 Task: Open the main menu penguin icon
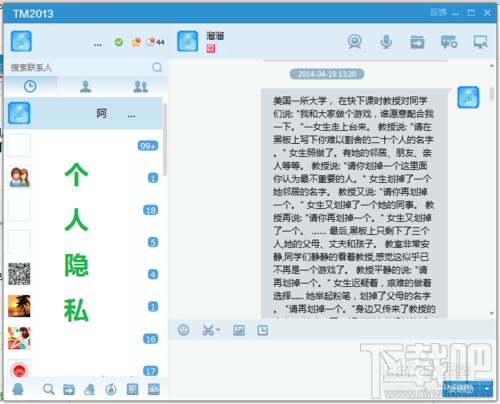pyautogui.click(x=18, y=389)
